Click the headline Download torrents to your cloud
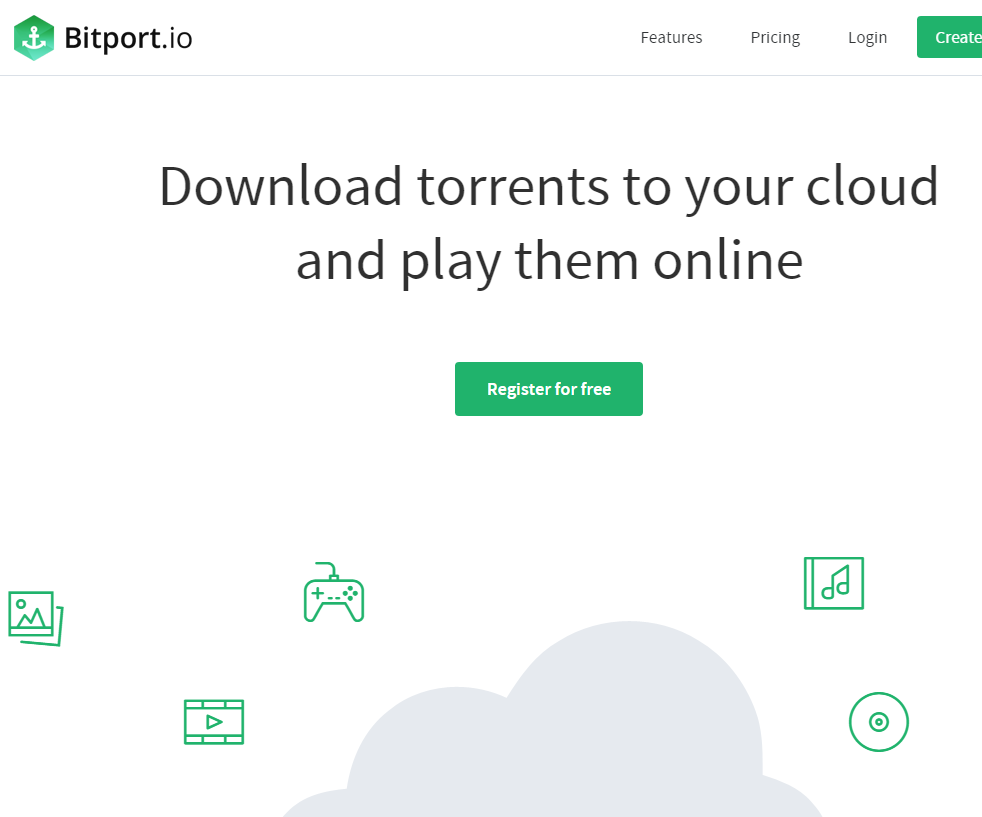The image size is (982, 817). point(548,186)
